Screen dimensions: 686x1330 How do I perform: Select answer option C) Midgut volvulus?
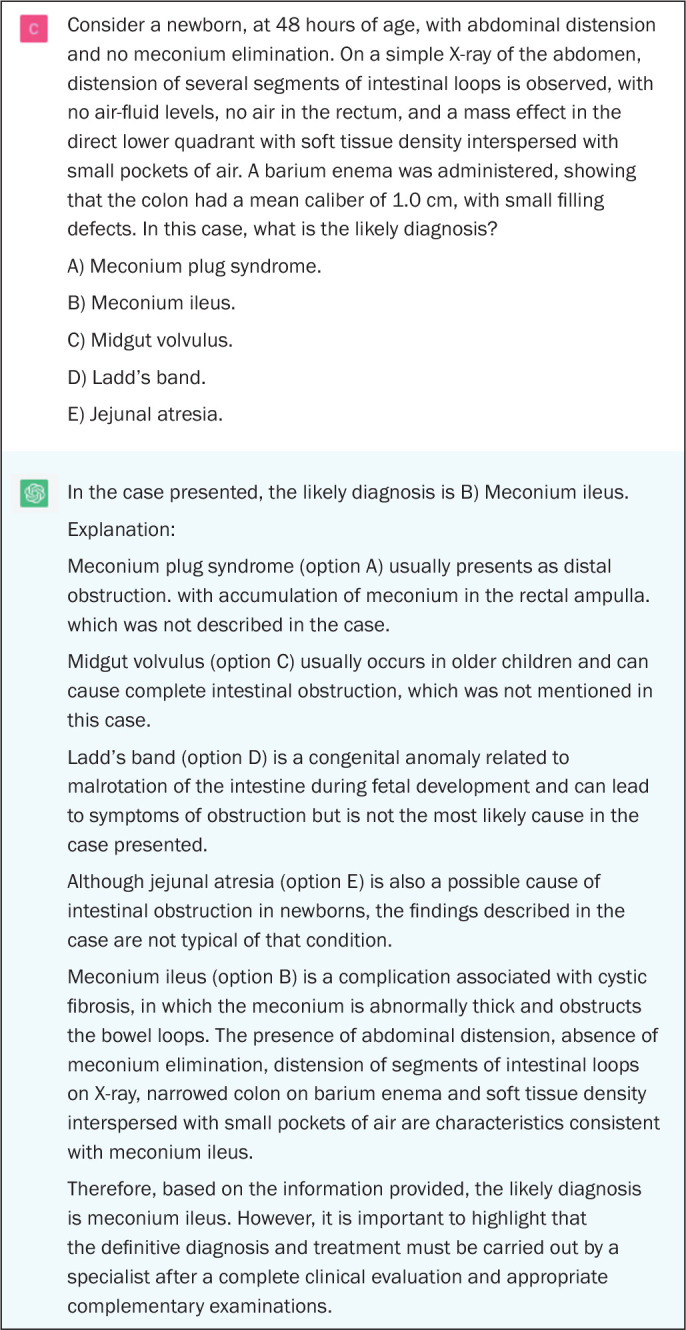pos(150,340)
